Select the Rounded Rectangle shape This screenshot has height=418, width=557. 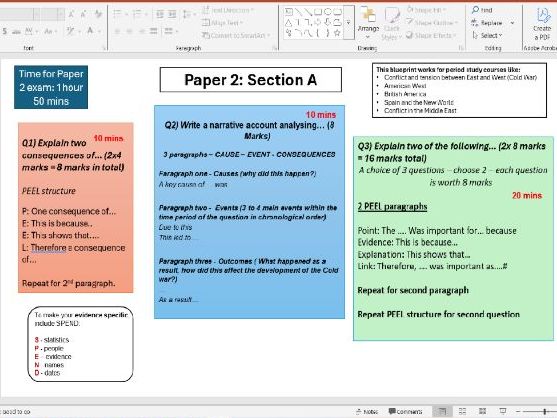pos(337,12)
